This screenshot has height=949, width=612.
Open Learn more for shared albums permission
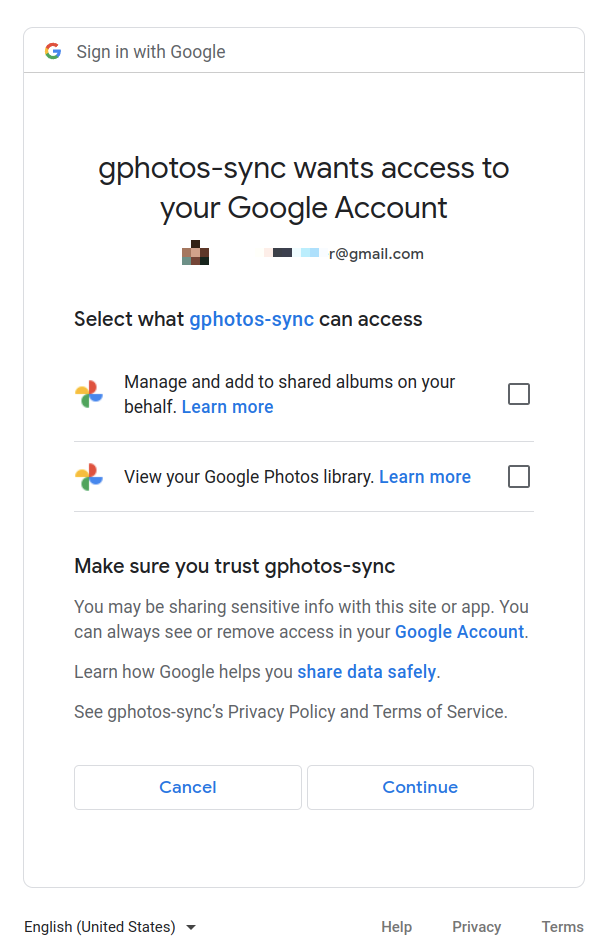pyautogui.click(x=227, y=407)
